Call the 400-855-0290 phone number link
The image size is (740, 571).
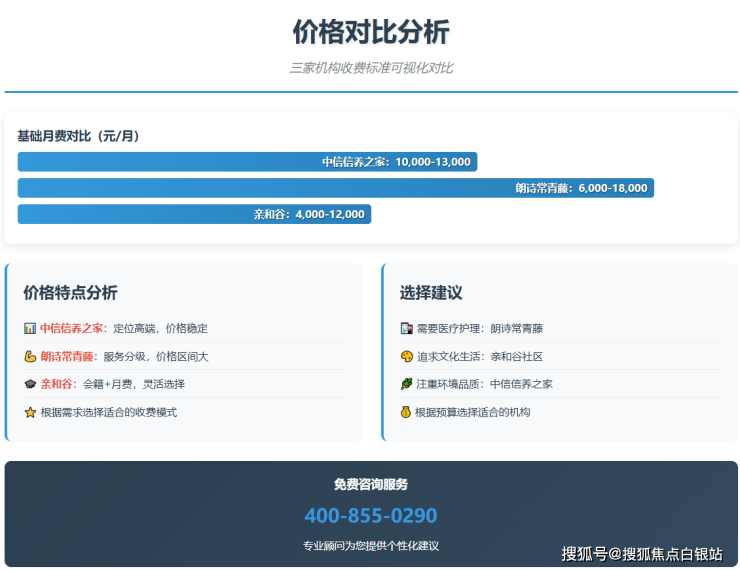click(x=371, y=516)
